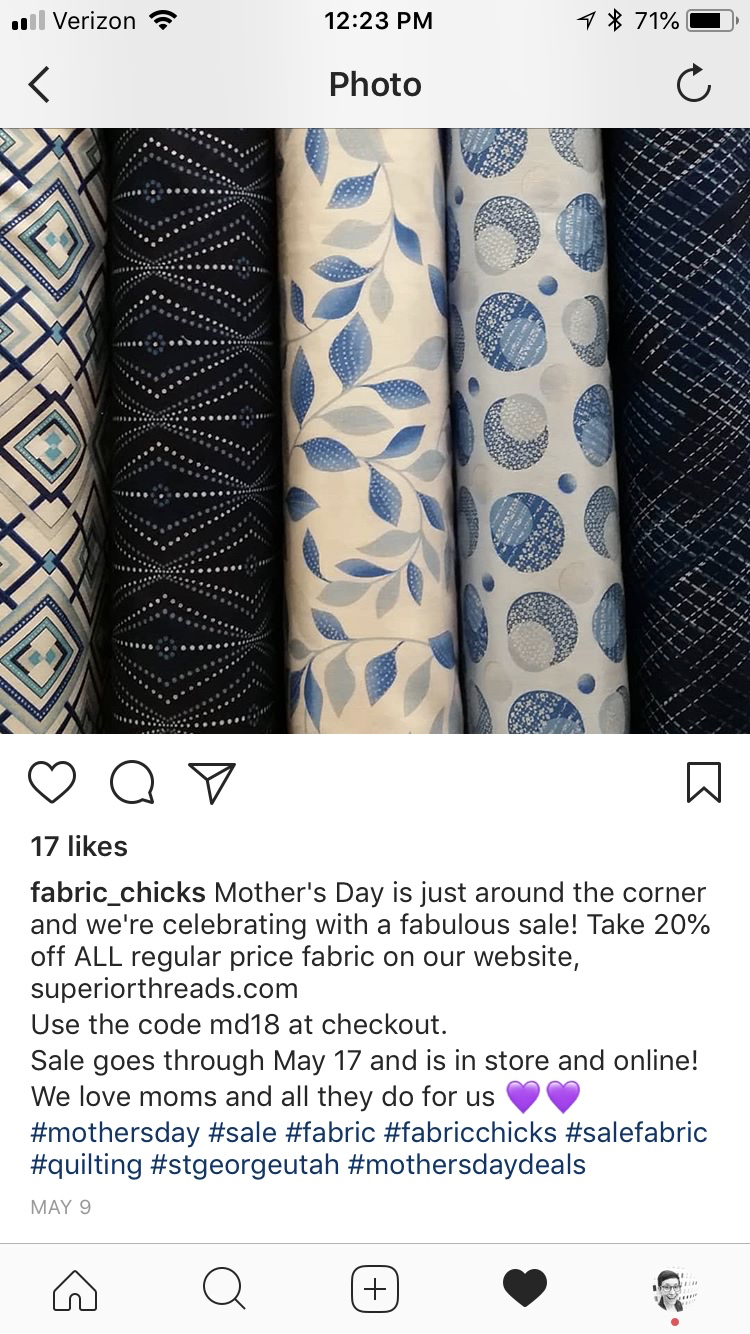Image resolution: width=750 pixels, height=1334 pixels.
Task: Open comments with speech bubble icon
Action: coord(132,783)
